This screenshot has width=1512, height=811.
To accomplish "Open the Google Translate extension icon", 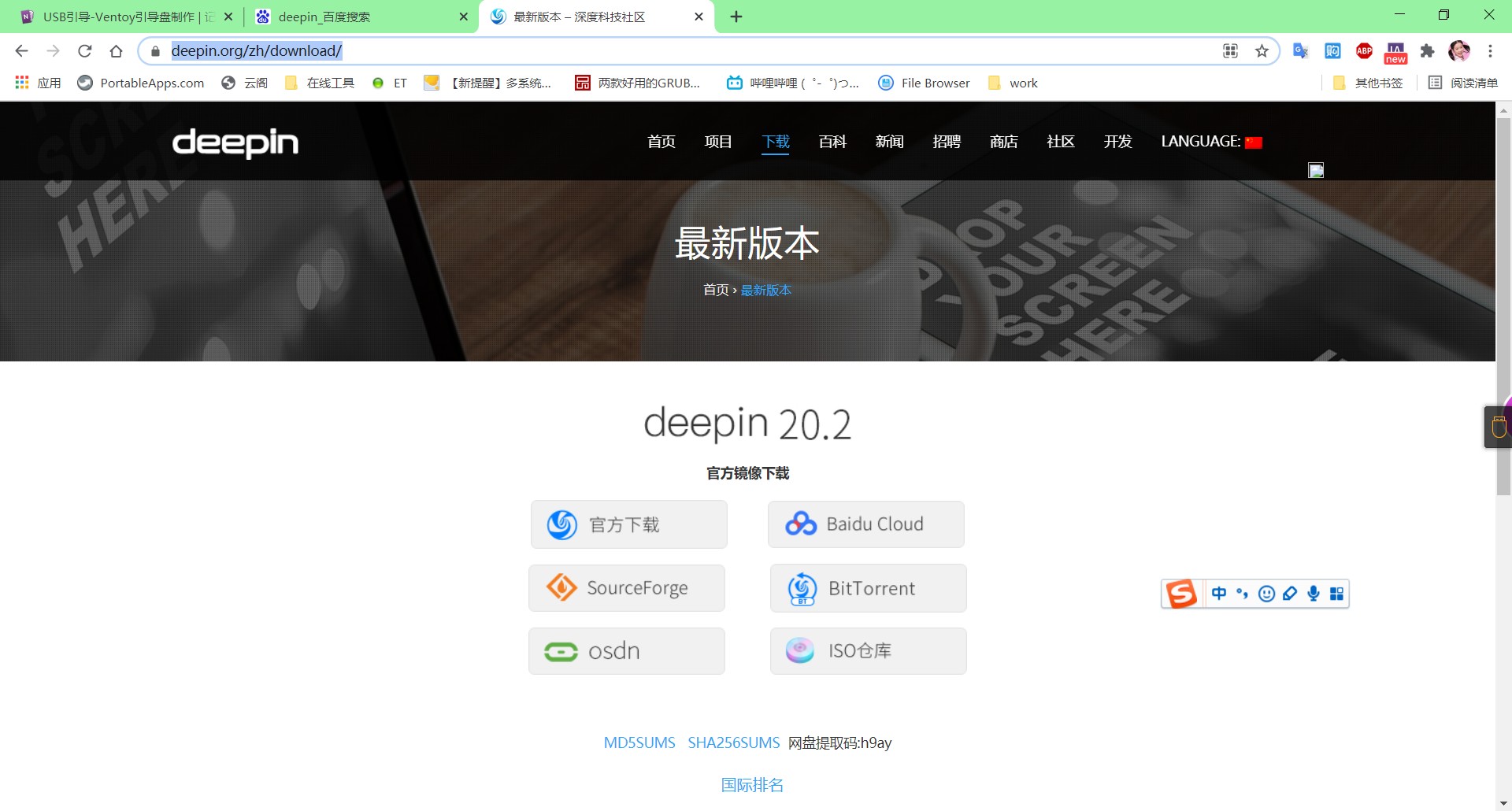I will [1300, 51].
